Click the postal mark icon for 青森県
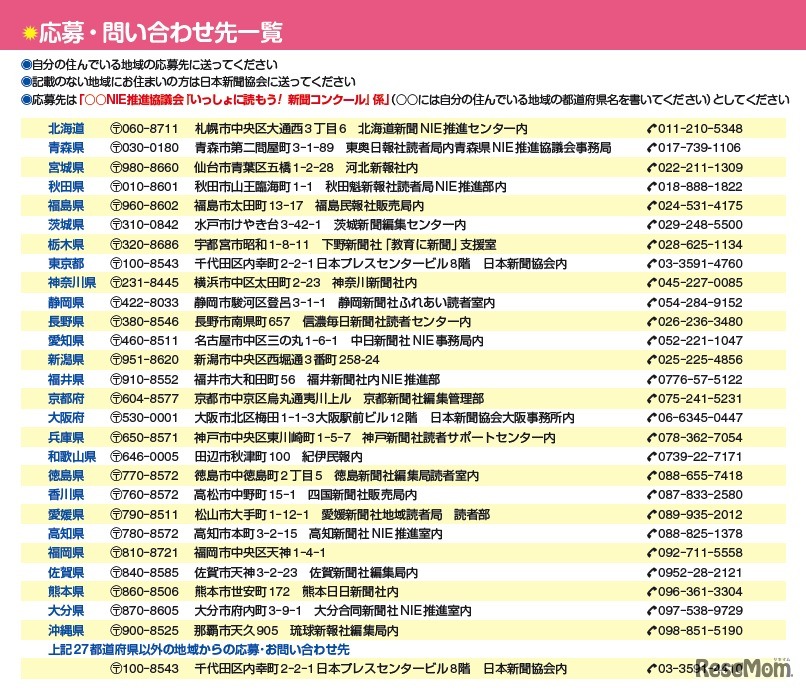This screenshot has width=806, height=691. point(116,147)
